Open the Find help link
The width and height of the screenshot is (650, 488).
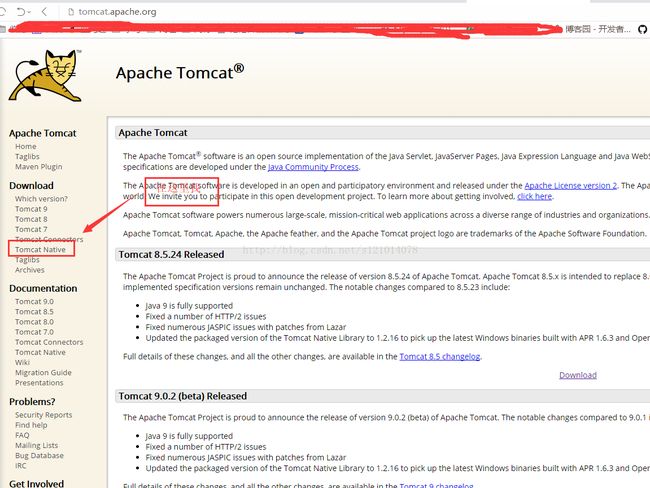(31, 425)
